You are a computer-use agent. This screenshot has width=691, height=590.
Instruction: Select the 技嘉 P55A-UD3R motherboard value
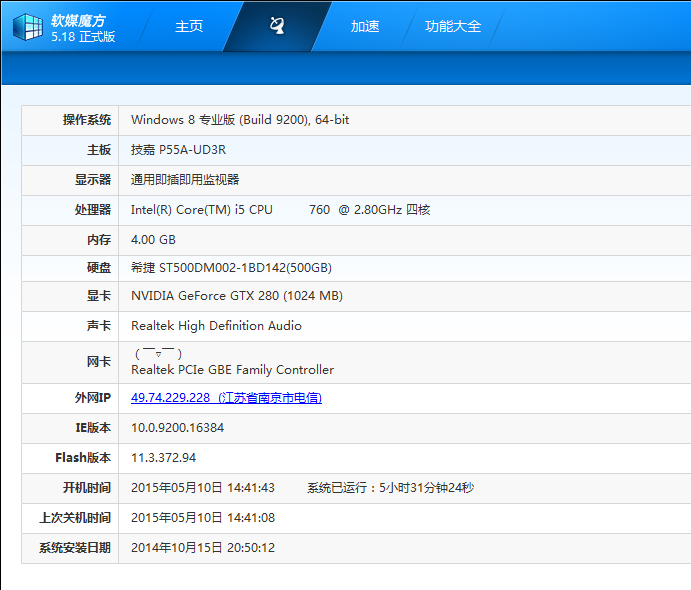[178, 150]
